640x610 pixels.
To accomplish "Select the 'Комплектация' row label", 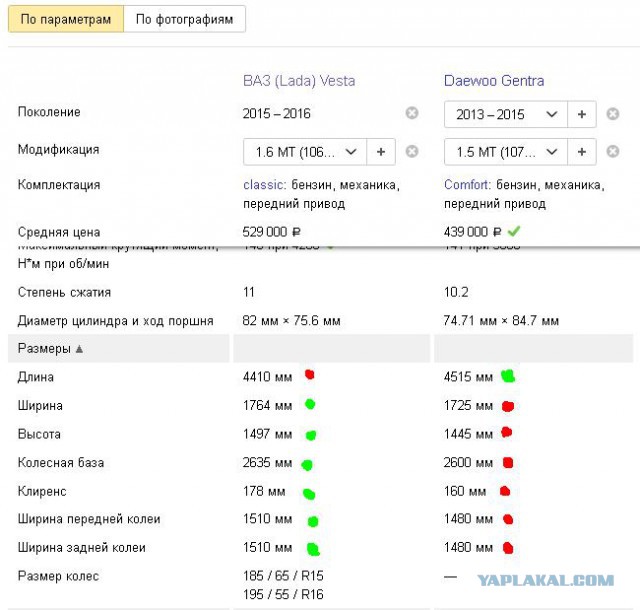I will pyautogui.click(x=59, y=185).
